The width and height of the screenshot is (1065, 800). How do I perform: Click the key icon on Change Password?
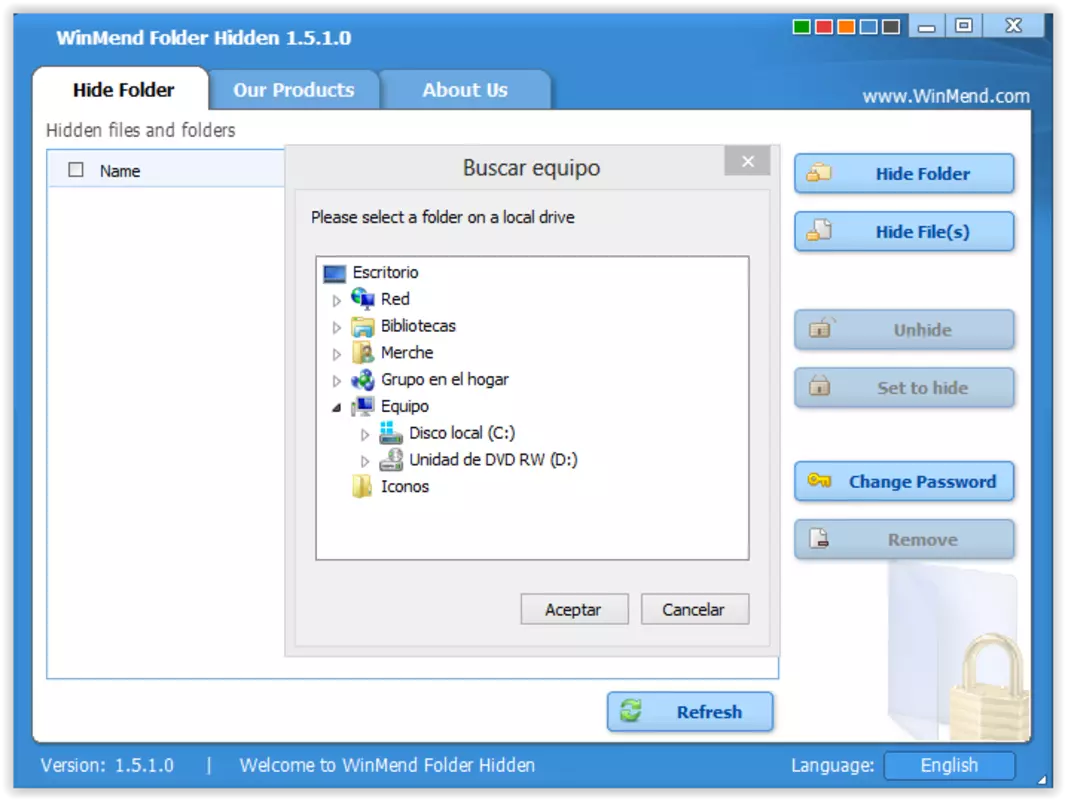(819, 481)
